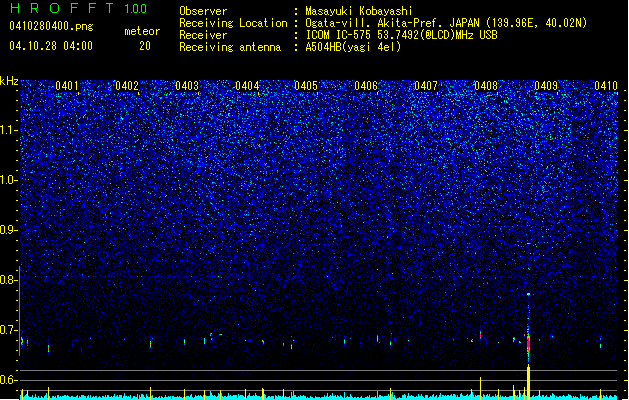
Task: Click the 0.8 kHz axis label
Action: [x=9, y=280]
